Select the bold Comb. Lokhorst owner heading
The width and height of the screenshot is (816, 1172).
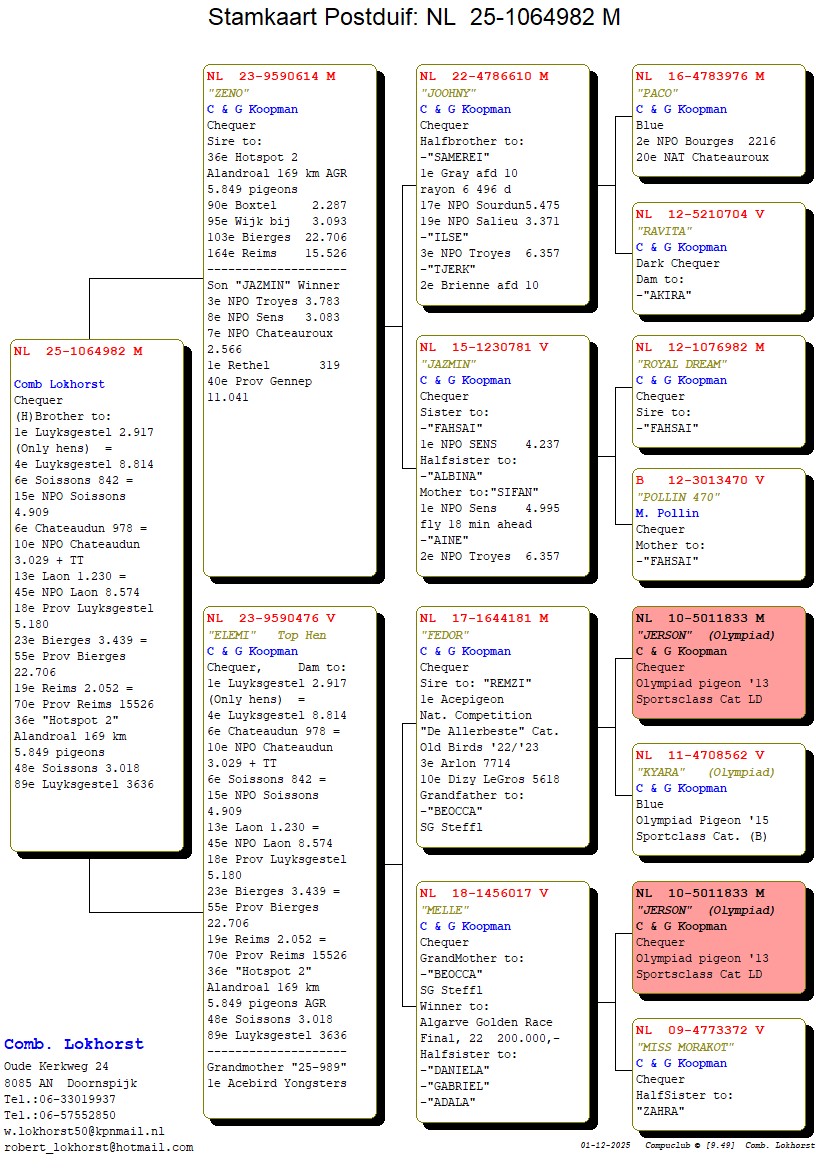(73, 1044)
